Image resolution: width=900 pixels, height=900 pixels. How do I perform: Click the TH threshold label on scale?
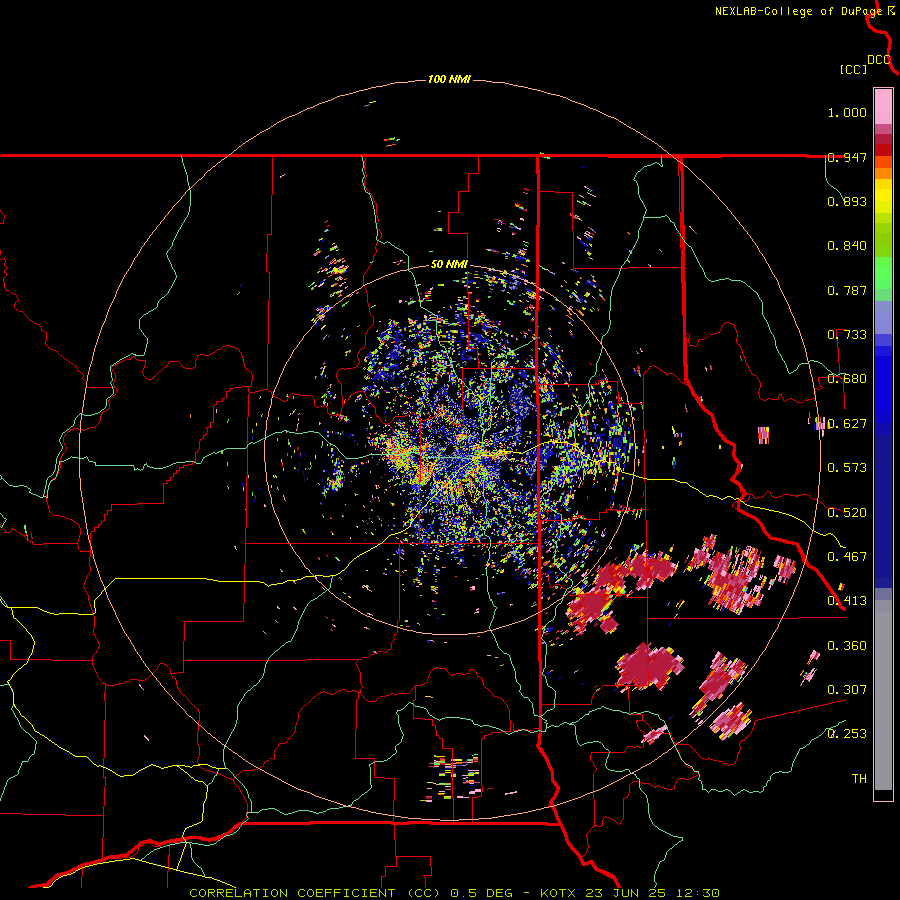coord(859,779)
